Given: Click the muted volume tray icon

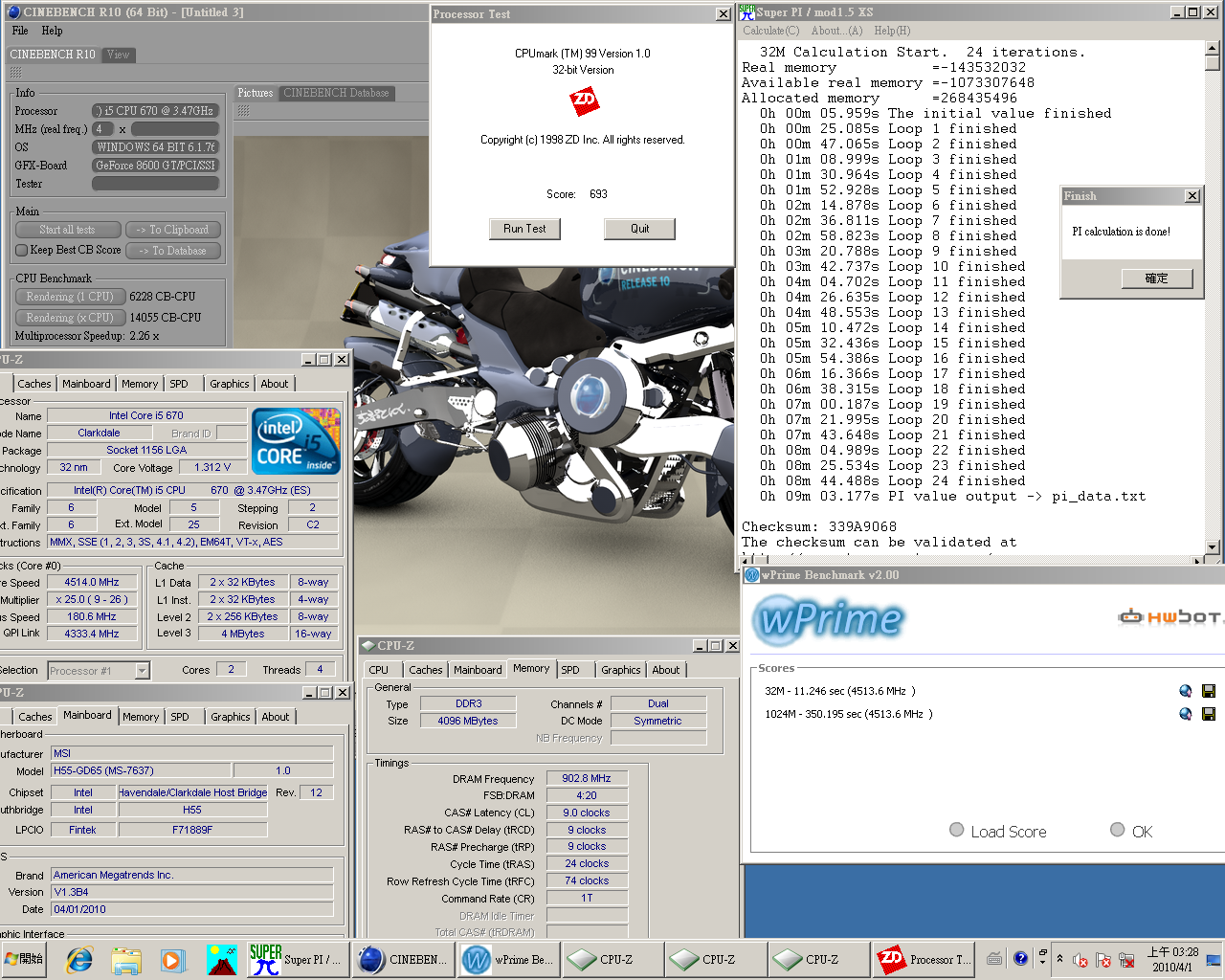Looking at the screenshot, I should (x=1080, y=960).
